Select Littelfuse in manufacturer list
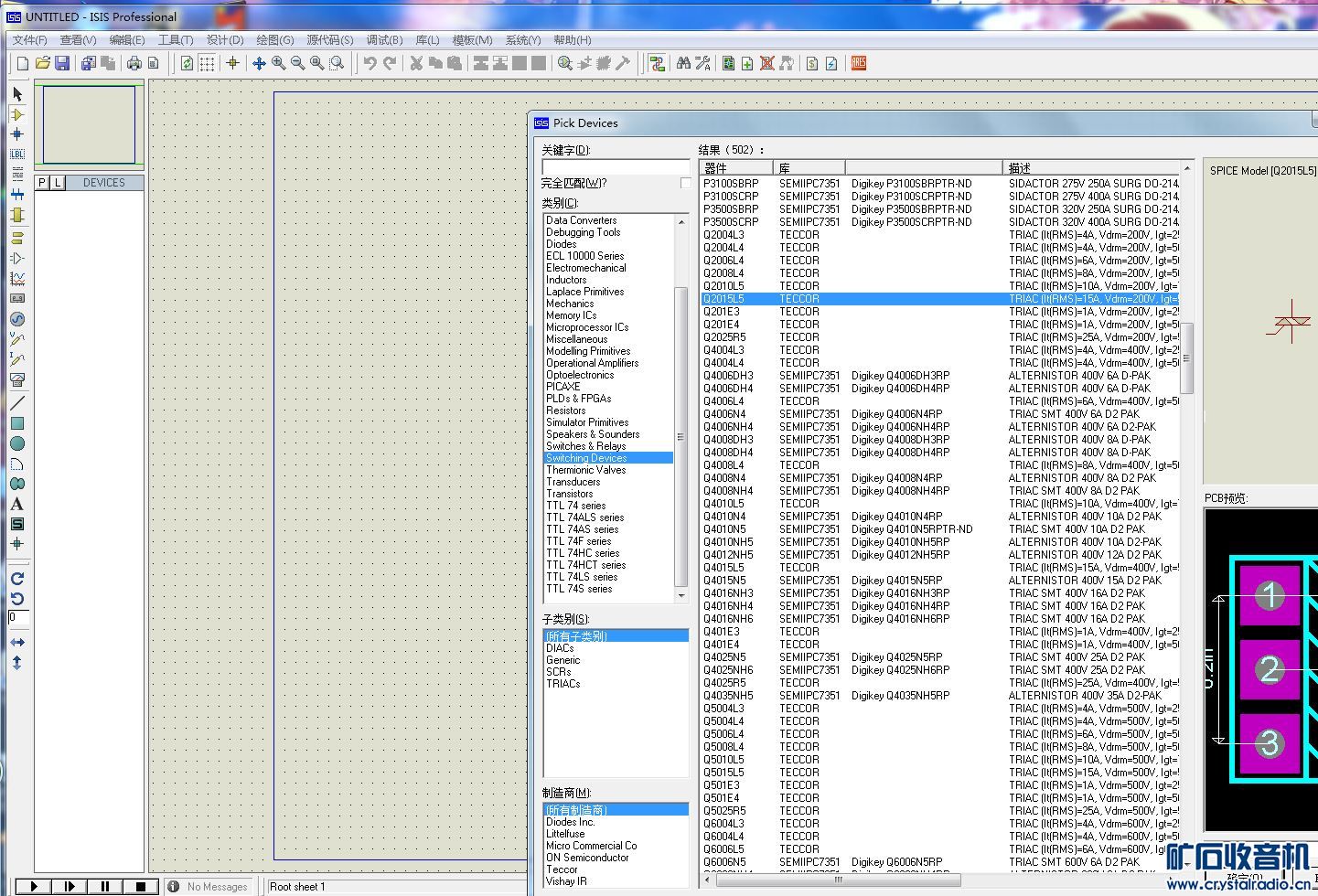The width and height of the screenshot is (1318, 896). tap(565, 834)
